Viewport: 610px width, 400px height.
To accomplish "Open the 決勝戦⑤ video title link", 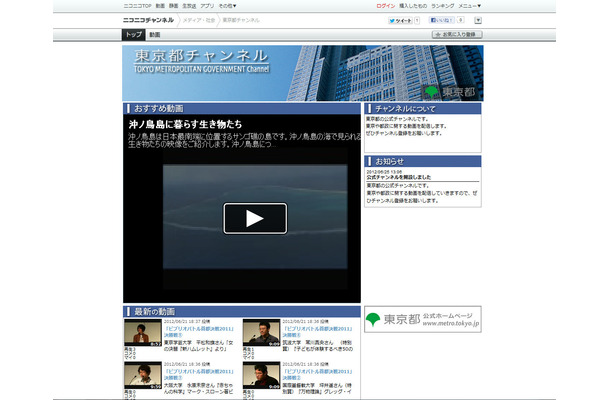I will coord(199,332).
